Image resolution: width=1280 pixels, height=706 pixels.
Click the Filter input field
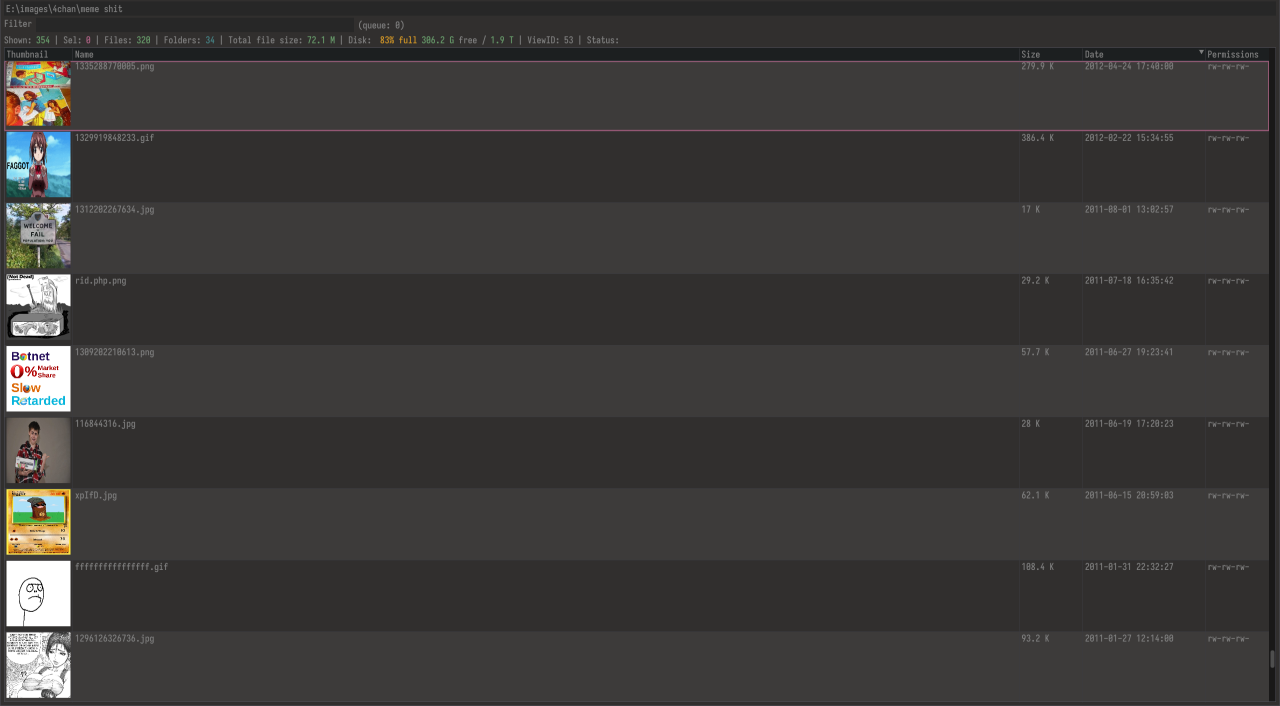pos(196,24)
